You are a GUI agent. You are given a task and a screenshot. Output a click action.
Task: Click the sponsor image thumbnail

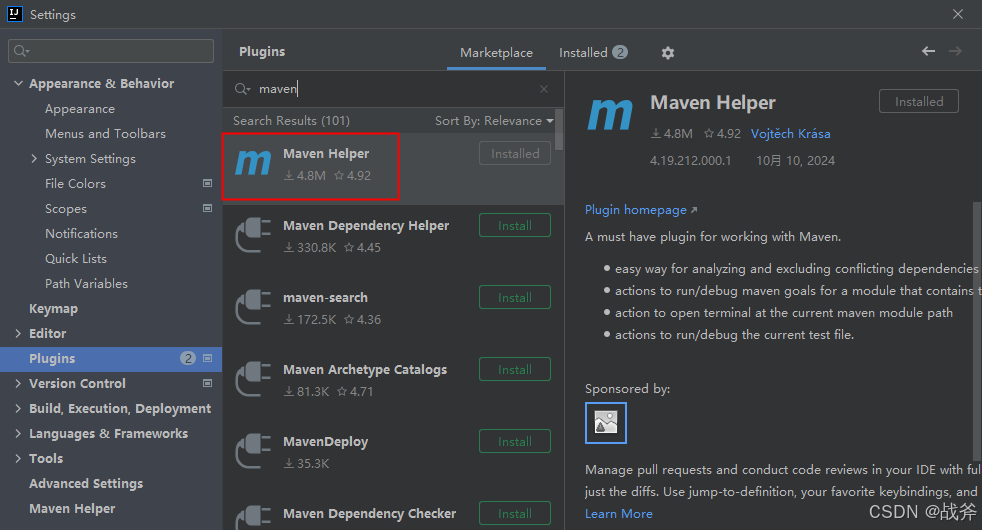click(x=606, y=423)
